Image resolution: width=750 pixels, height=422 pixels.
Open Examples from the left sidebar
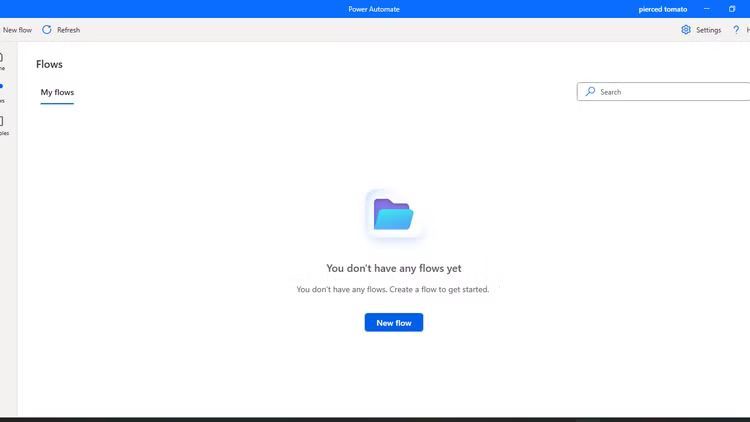[x=2, y=125]
